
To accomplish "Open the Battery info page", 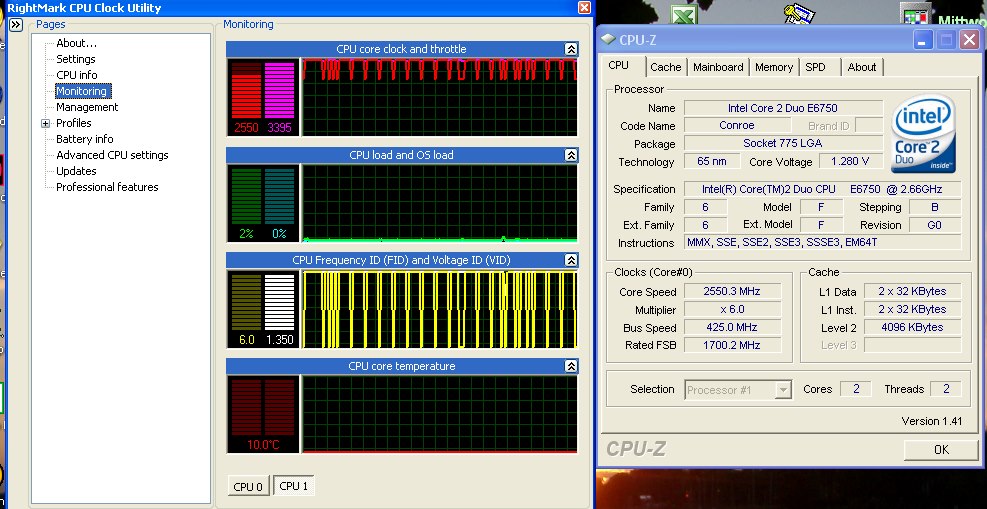I will coord(84,139).
